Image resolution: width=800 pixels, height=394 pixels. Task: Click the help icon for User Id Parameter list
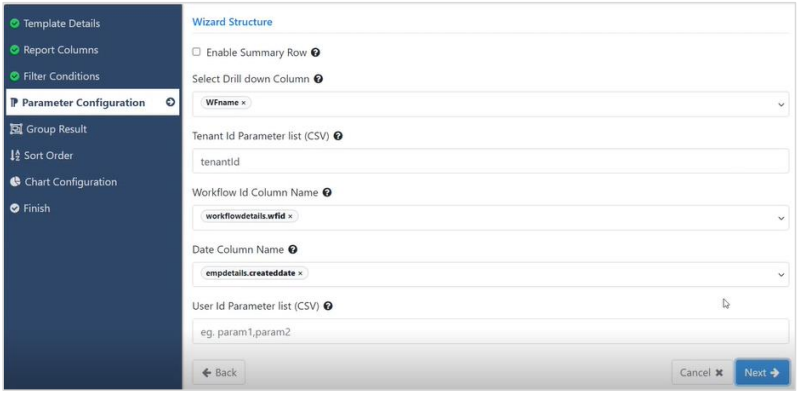pos(328,306)
